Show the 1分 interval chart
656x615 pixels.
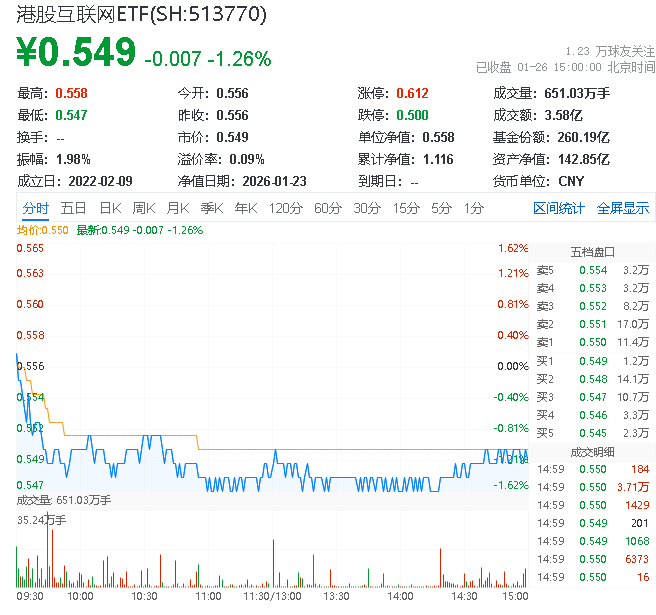[473, 208]
